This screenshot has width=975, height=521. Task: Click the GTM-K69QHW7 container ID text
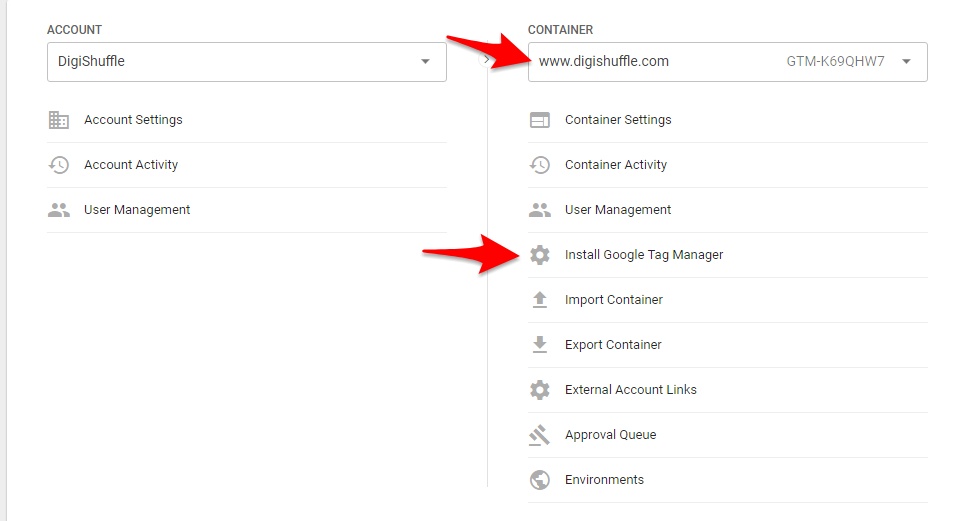[x=835, y=62]
